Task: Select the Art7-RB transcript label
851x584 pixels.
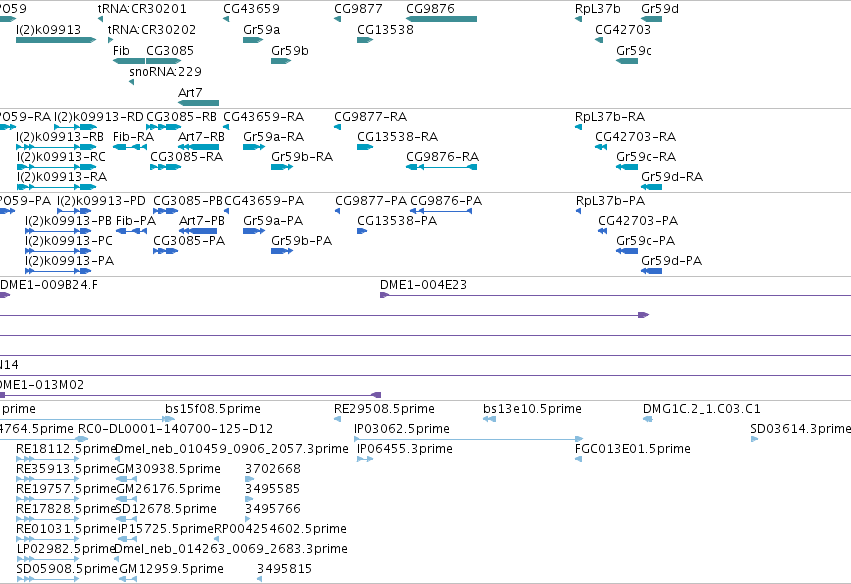Action: (201, 137)
